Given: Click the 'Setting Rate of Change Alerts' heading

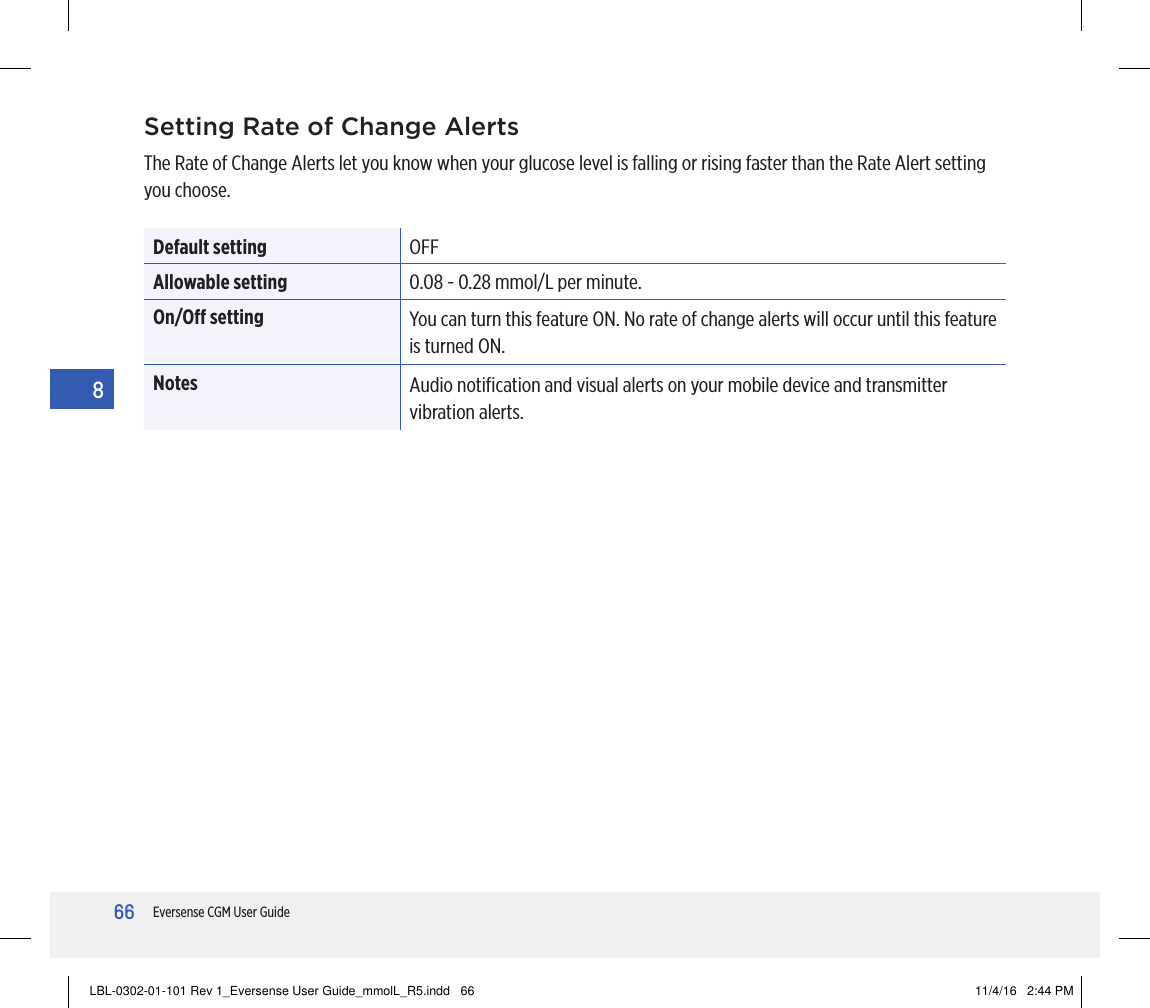Looking at the screenshot, I should click(331, 127).
